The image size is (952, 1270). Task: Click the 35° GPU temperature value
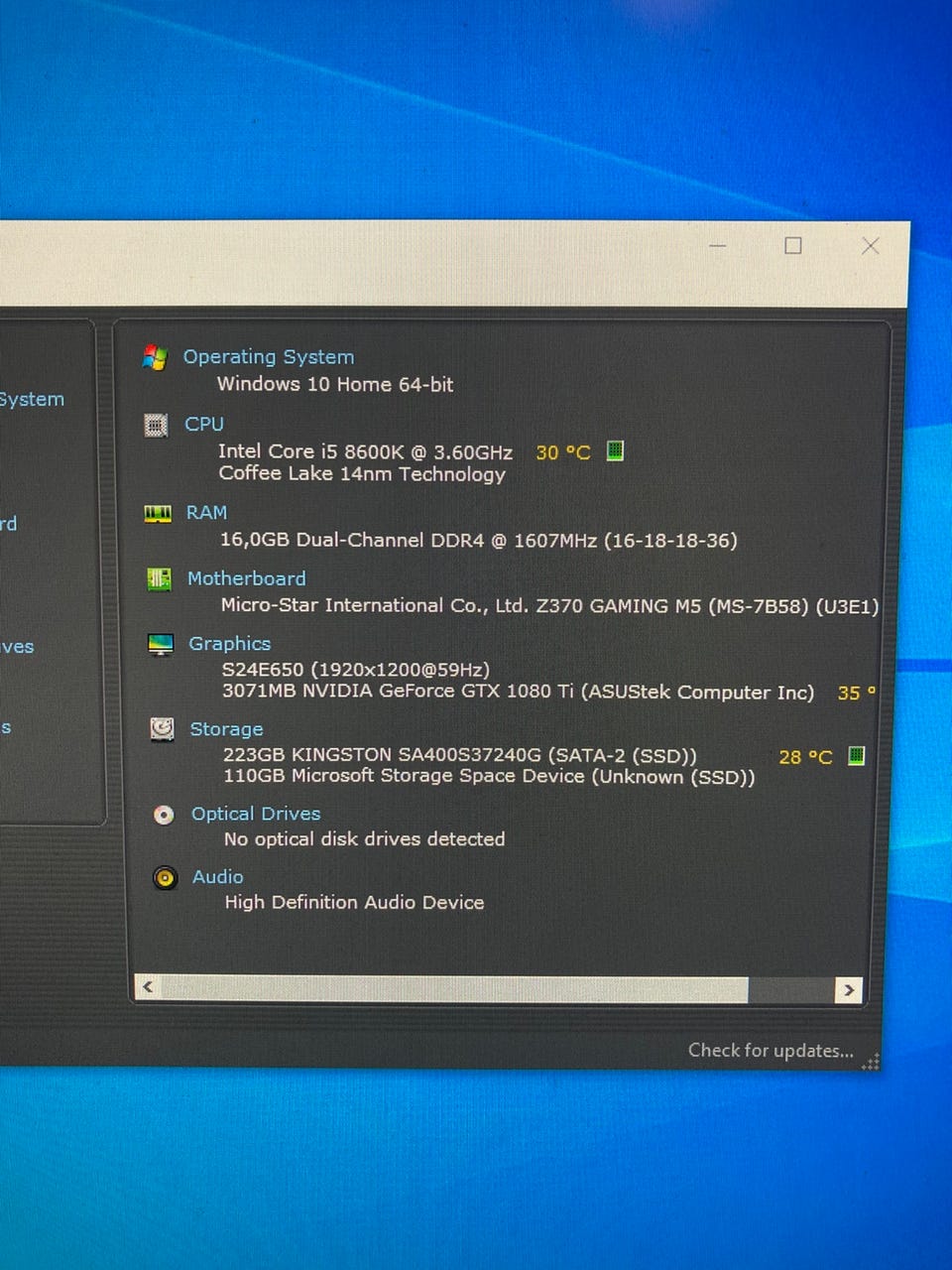(x=857, y=693)
